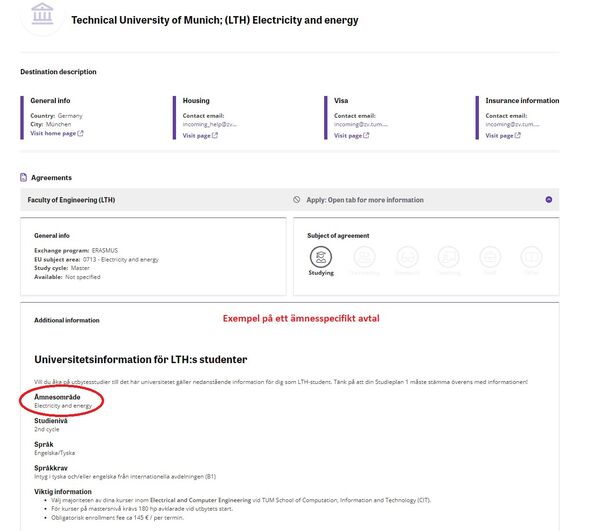Collapse the Faculty of Engineering agreement
Image resolution: width=600 pixels, height=531 pixels.
click(548, 200)
